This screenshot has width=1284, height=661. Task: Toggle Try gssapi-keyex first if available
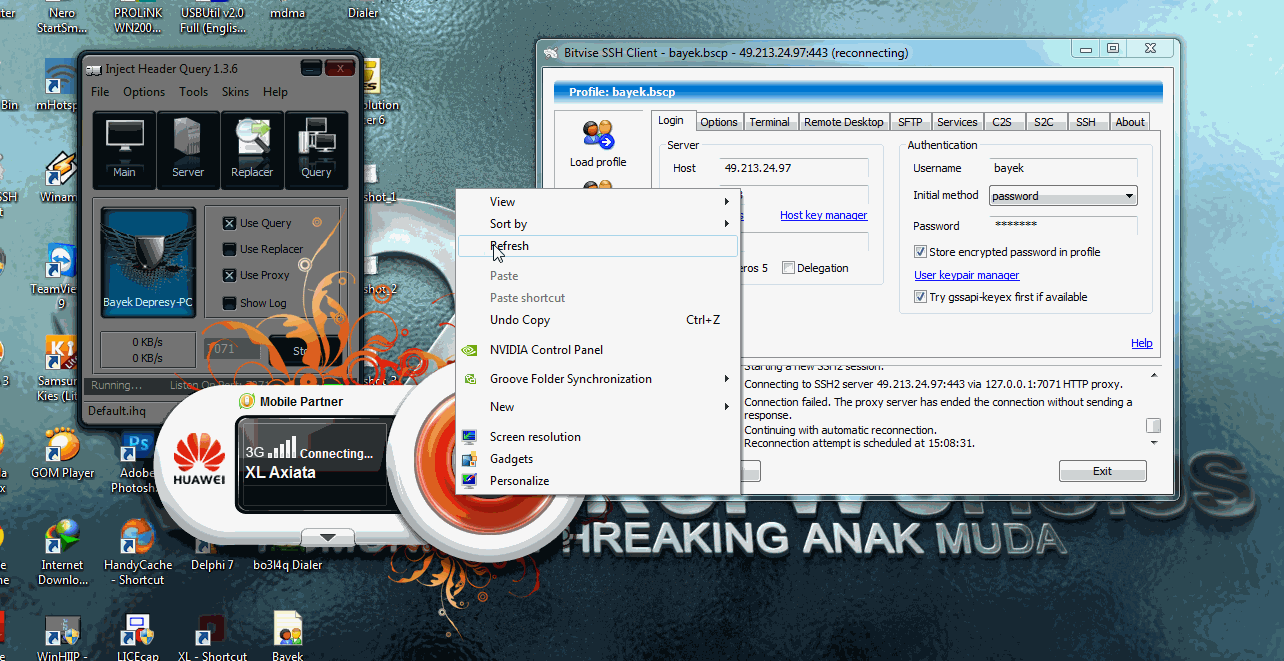(920, 297)
